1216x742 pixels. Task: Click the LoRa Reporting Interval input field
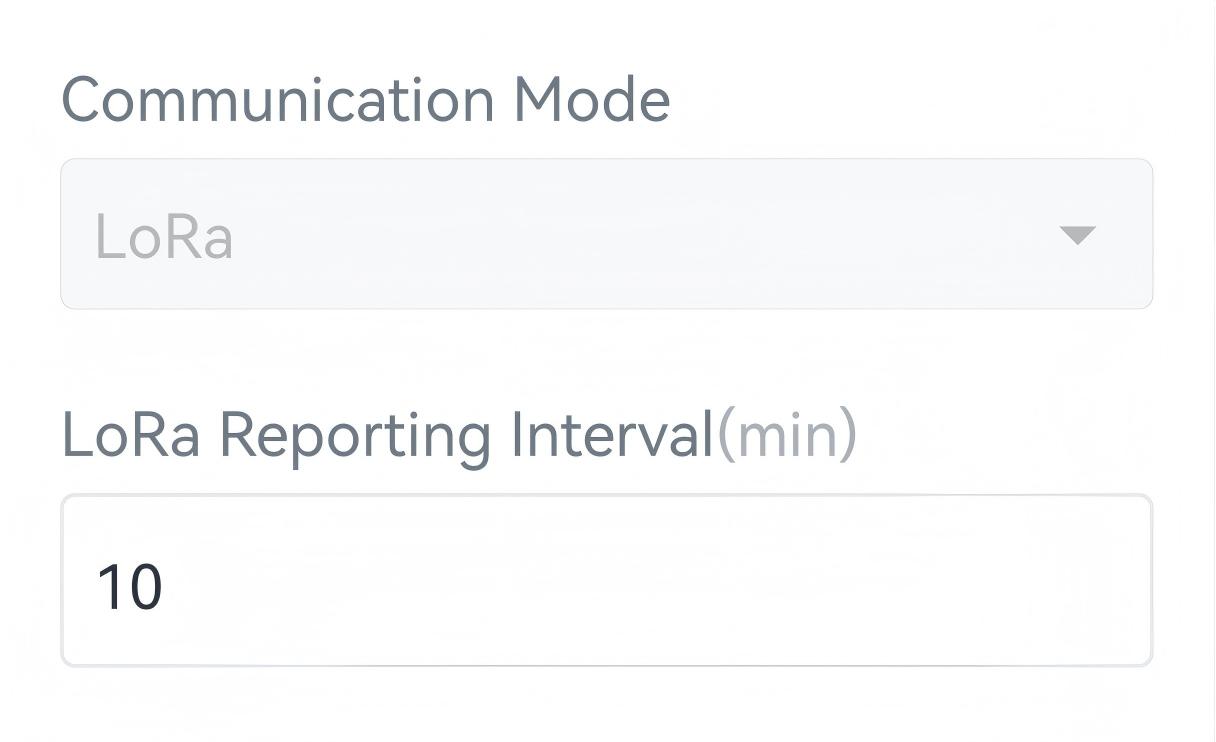(606, 581)
